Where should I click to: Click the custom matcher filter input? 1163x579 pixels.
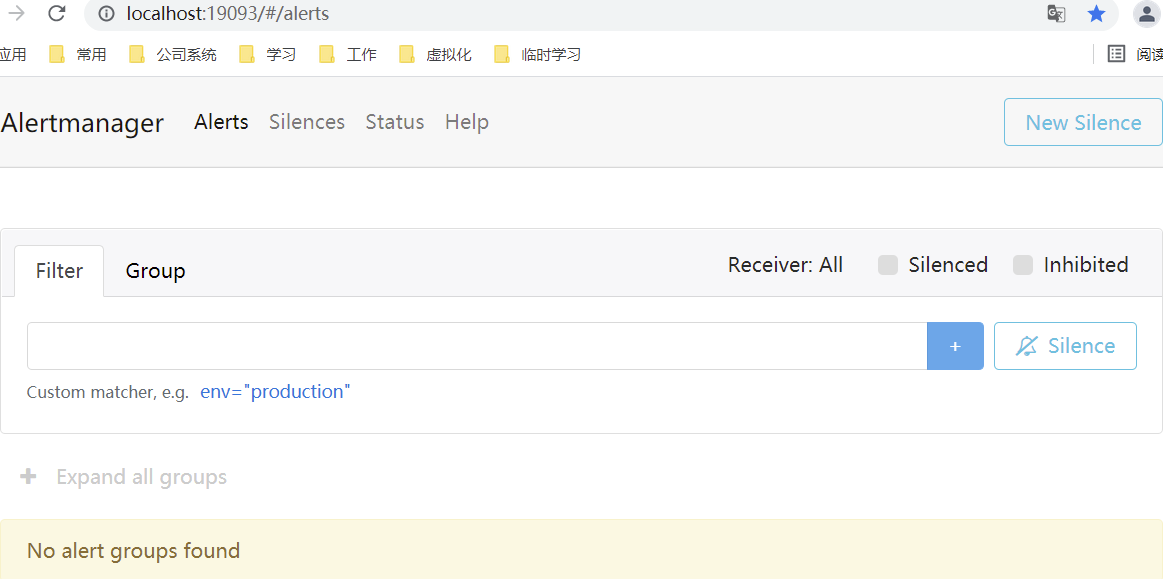point(477,345)
